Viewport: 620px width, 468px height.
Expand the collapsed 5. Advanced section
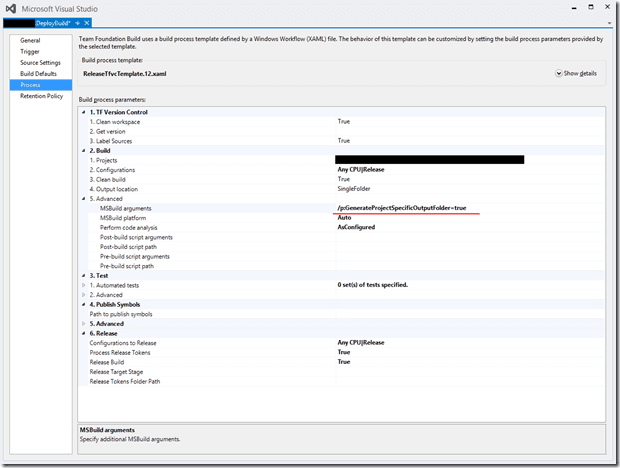point(83,324)
